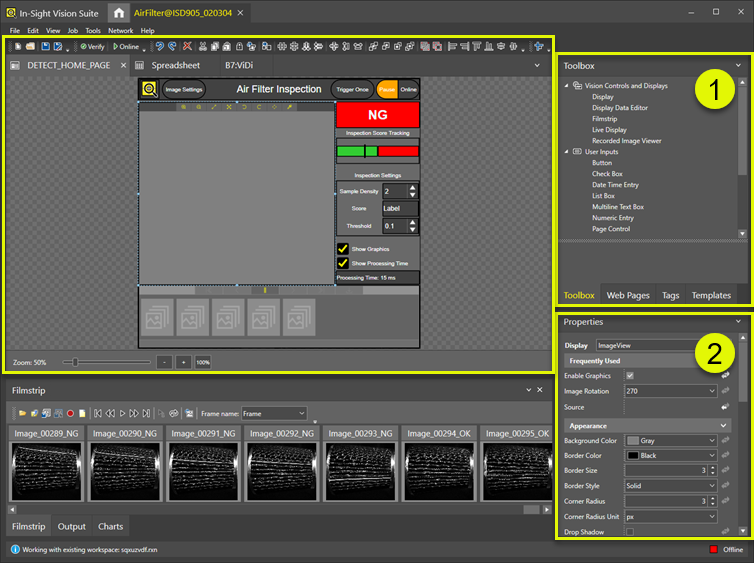The image size is (754, 563).
Task: Click the red Delete X toolbar icon
Action: point(188,47)
